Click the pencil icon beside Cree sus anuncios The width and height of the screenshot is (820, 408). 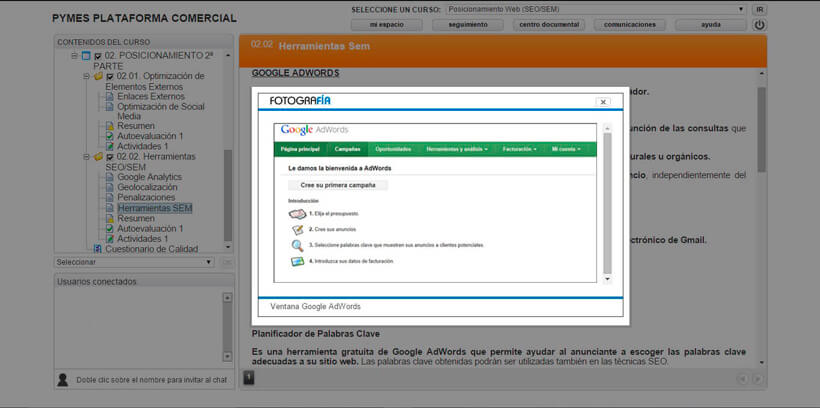(x=298, y=230)
